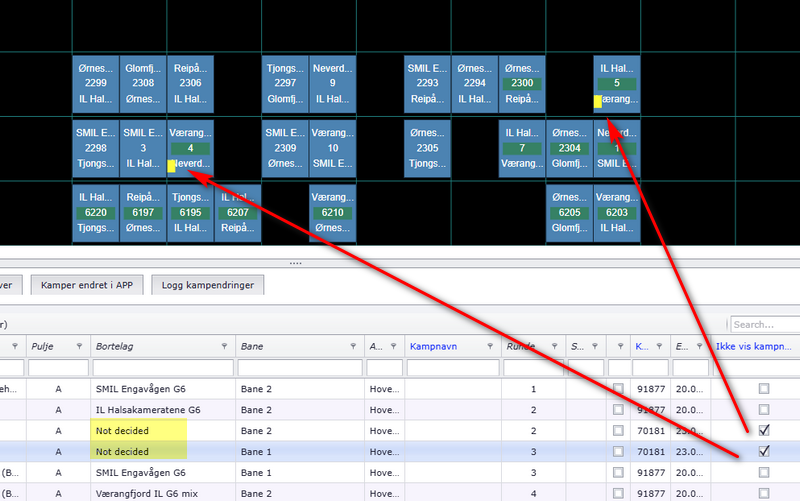Select match tile 2304 in the schedule
Image resolution: width=800 pixels, height=501 pixels.
[569, 148]
